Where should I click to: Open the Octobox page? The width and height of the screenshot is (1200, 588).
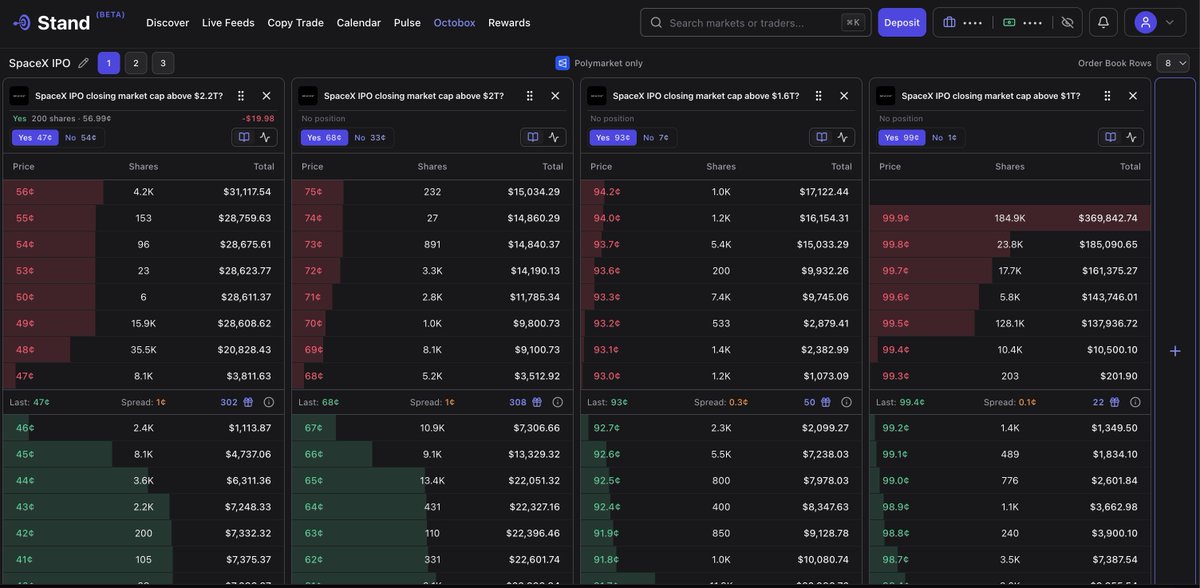[x=455, y=22]
